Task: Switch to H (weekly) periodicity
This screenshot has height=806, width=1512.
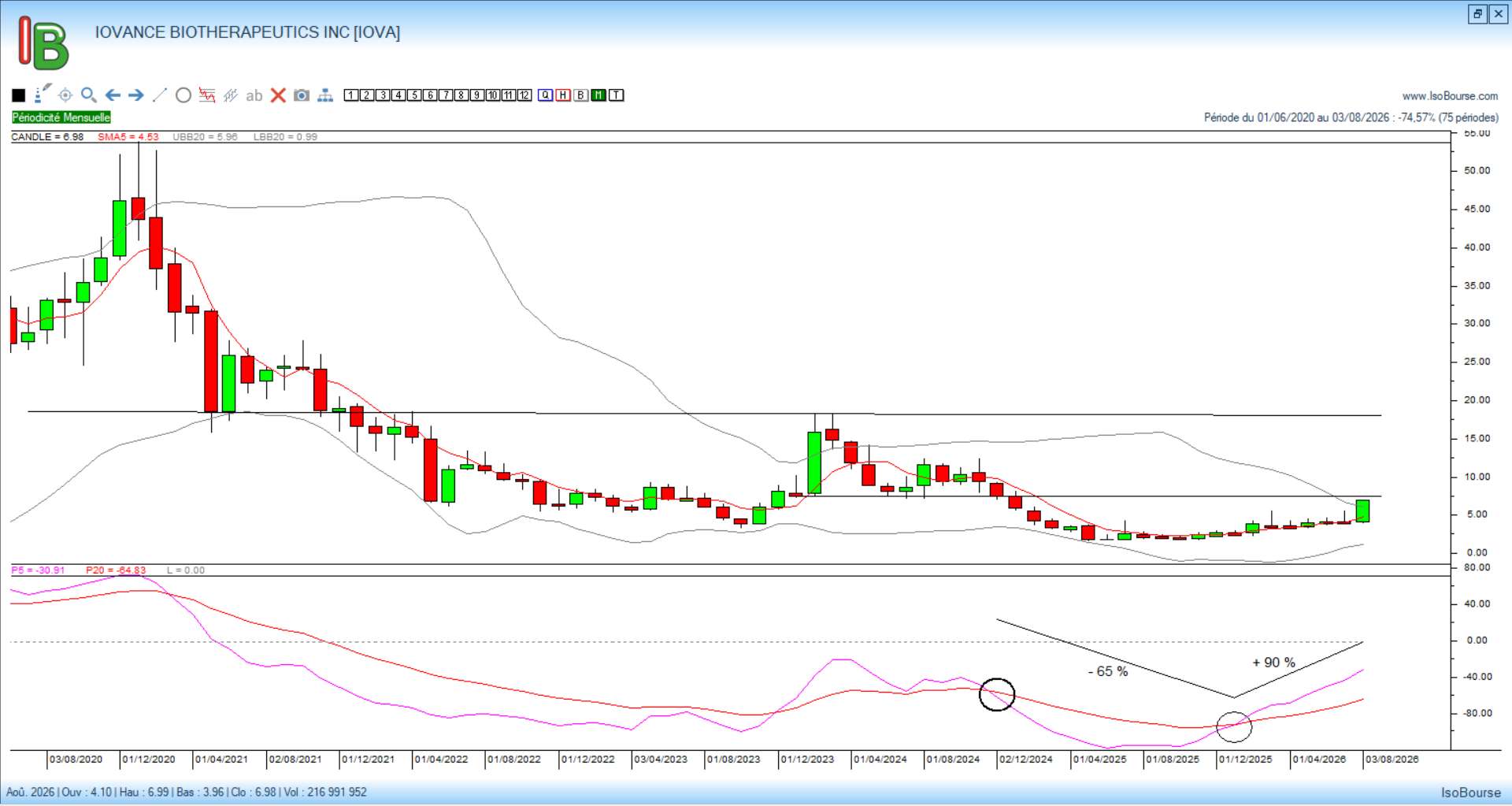Action: 563,95
